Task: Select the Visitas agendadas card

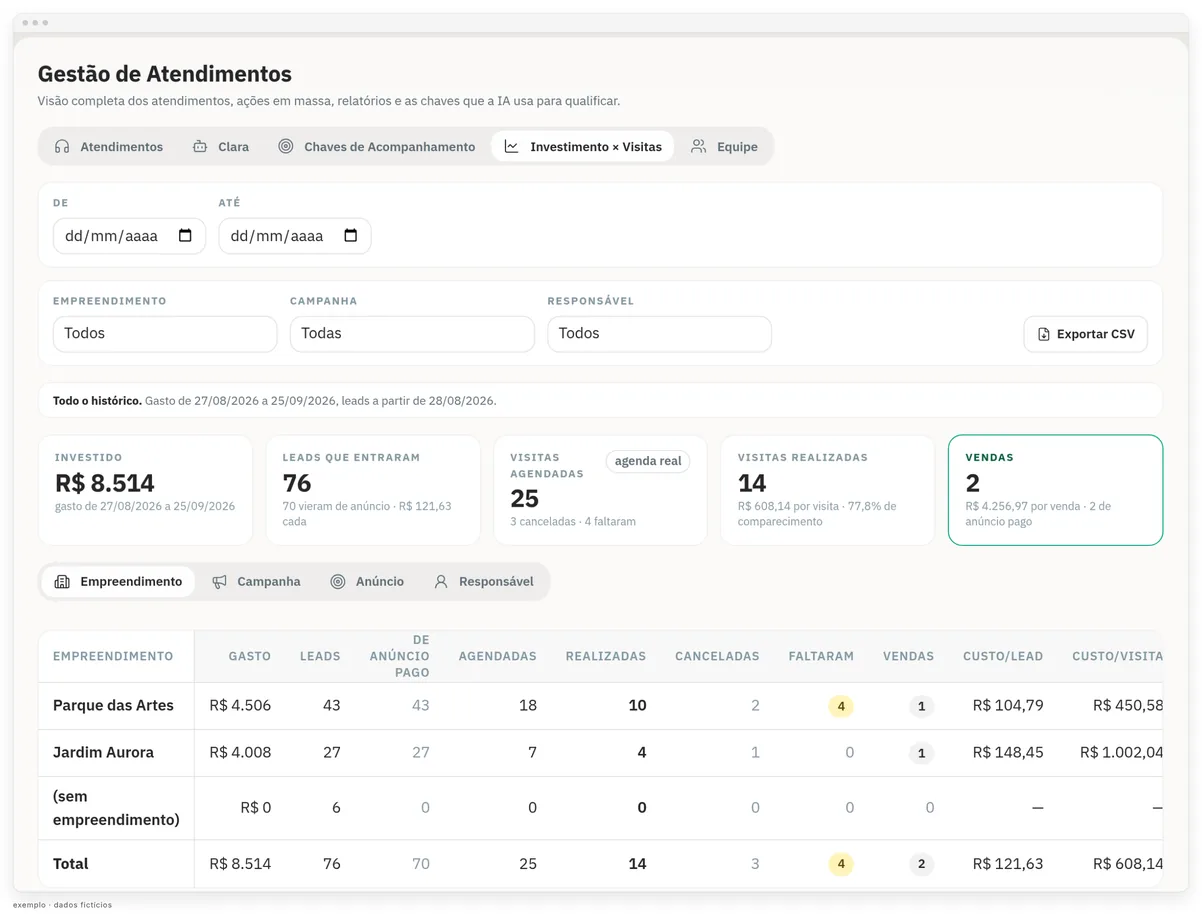Action: coord(600,490)
